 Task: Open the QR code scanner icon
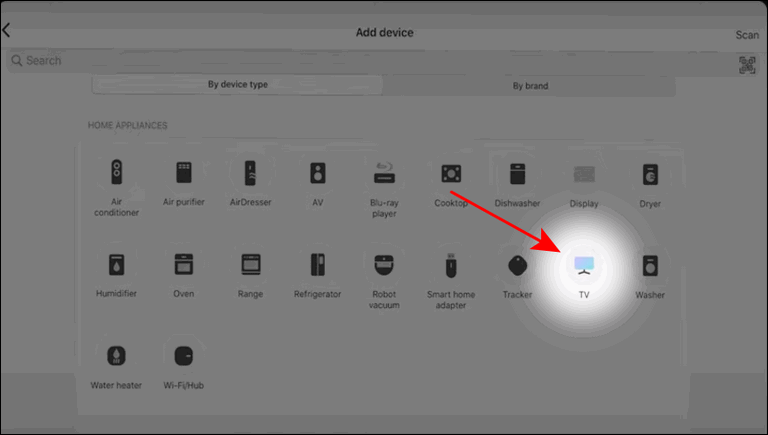(x=747, y=65)
